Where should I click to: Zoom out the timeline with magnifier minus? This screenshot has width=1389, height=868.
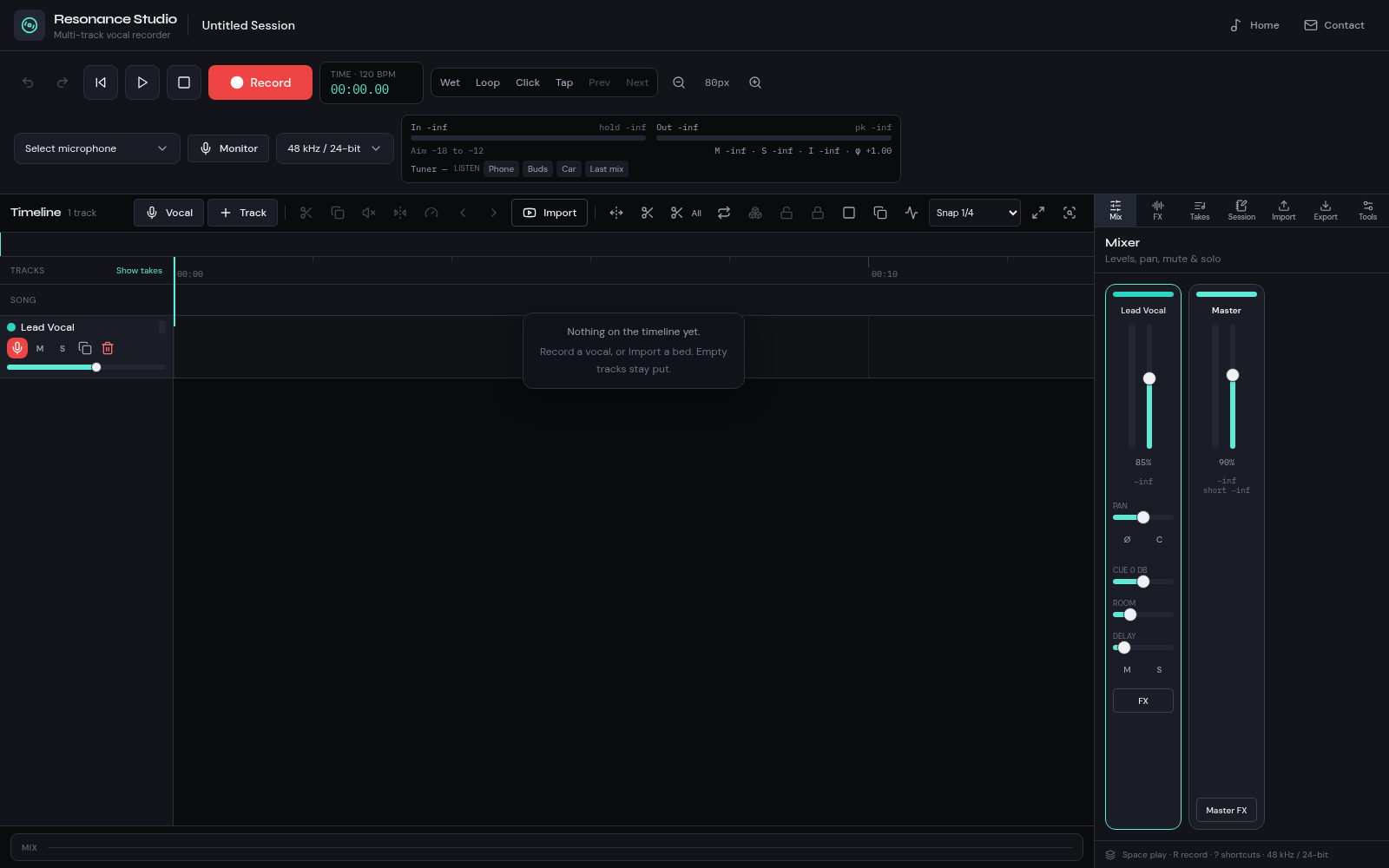679,82
